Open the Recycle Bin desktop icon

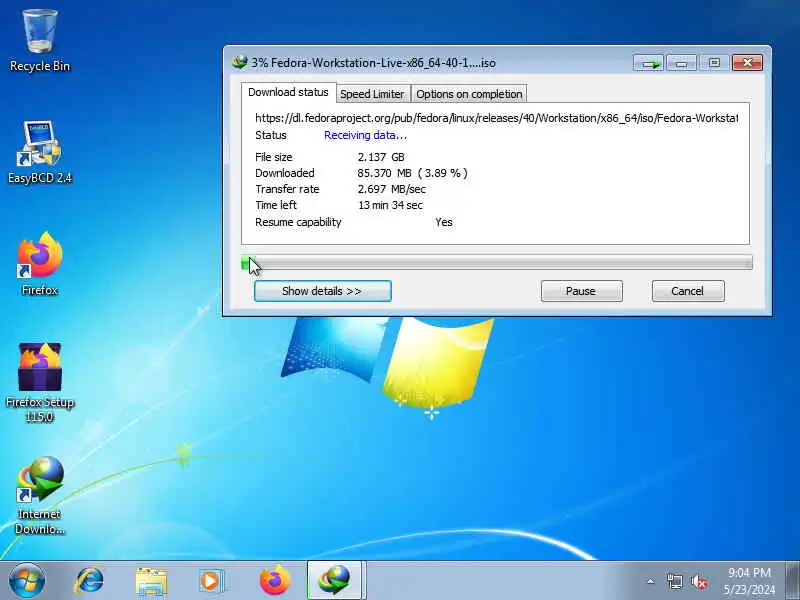(x=40, y=42)
